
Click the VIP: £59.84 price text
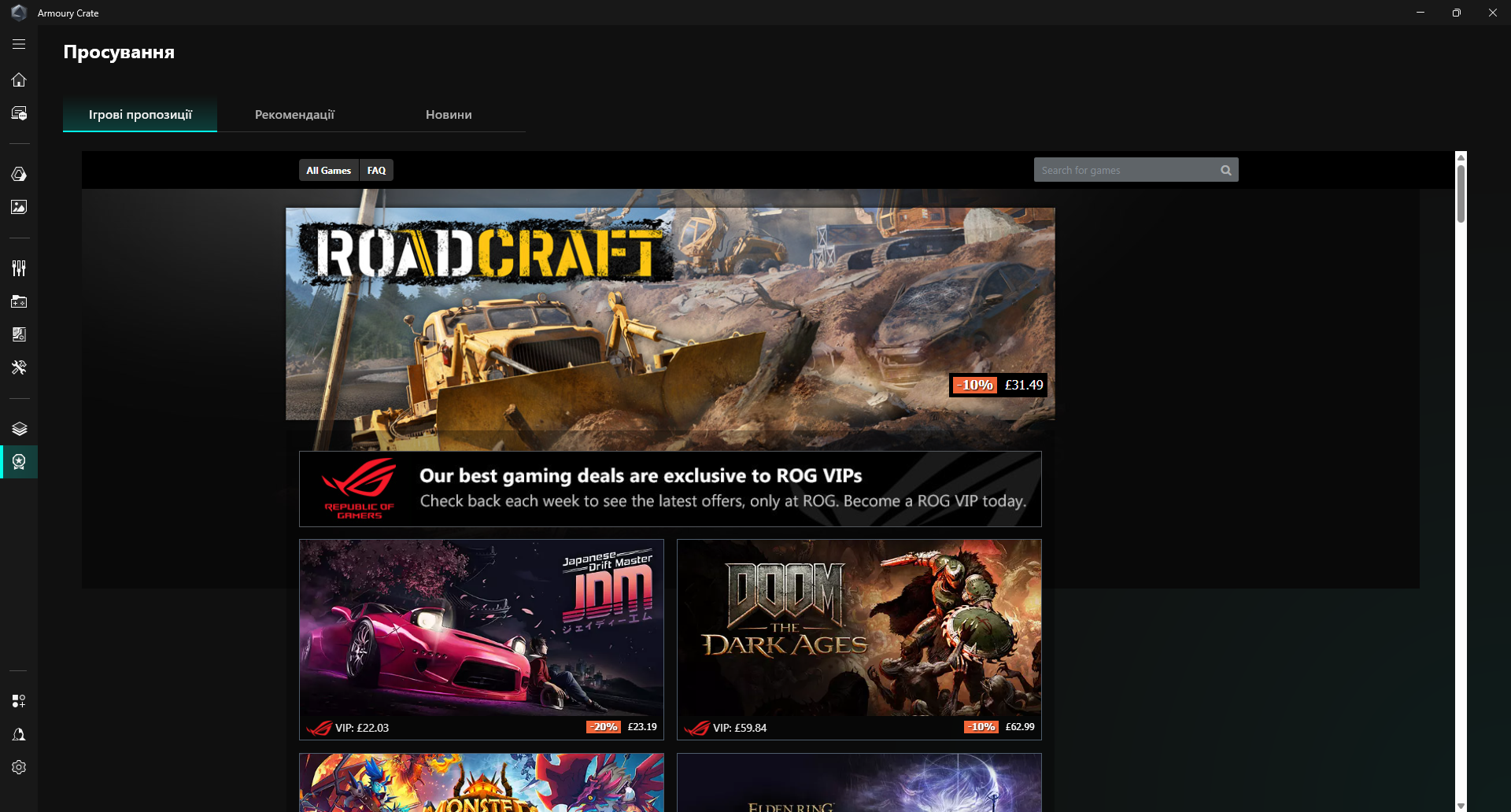pyautogui.click(x=740, y=728)
